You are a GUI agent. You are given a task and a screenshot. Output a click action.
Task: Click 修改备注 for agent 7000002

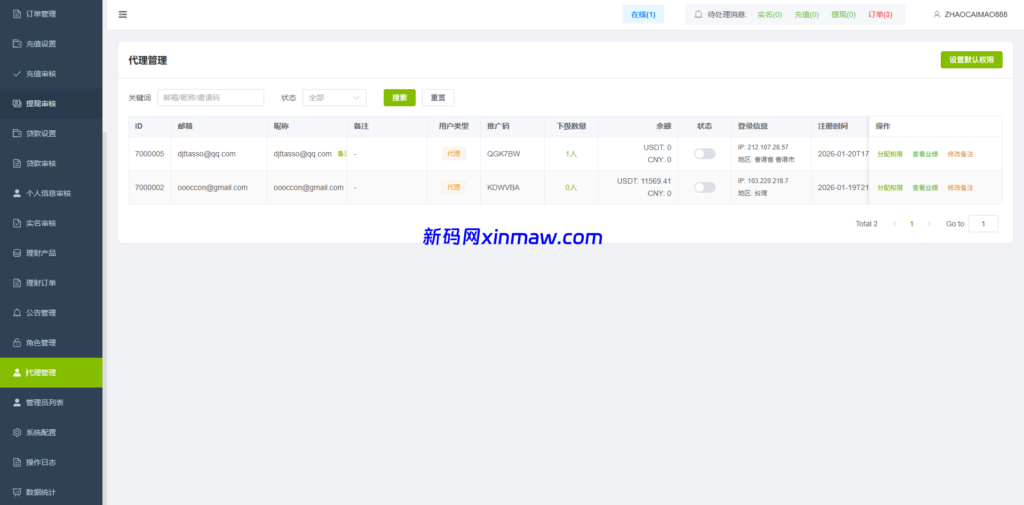[x=960, y=187]
